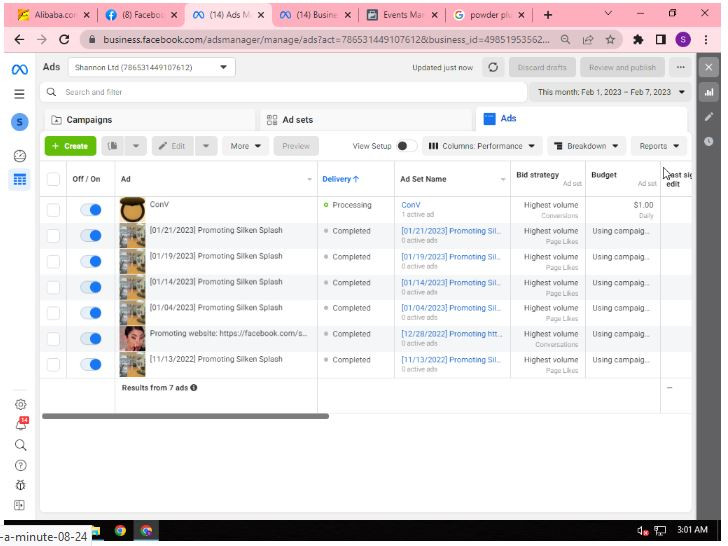
Task: Open Chrome three-dot menu
Action: 706,40
